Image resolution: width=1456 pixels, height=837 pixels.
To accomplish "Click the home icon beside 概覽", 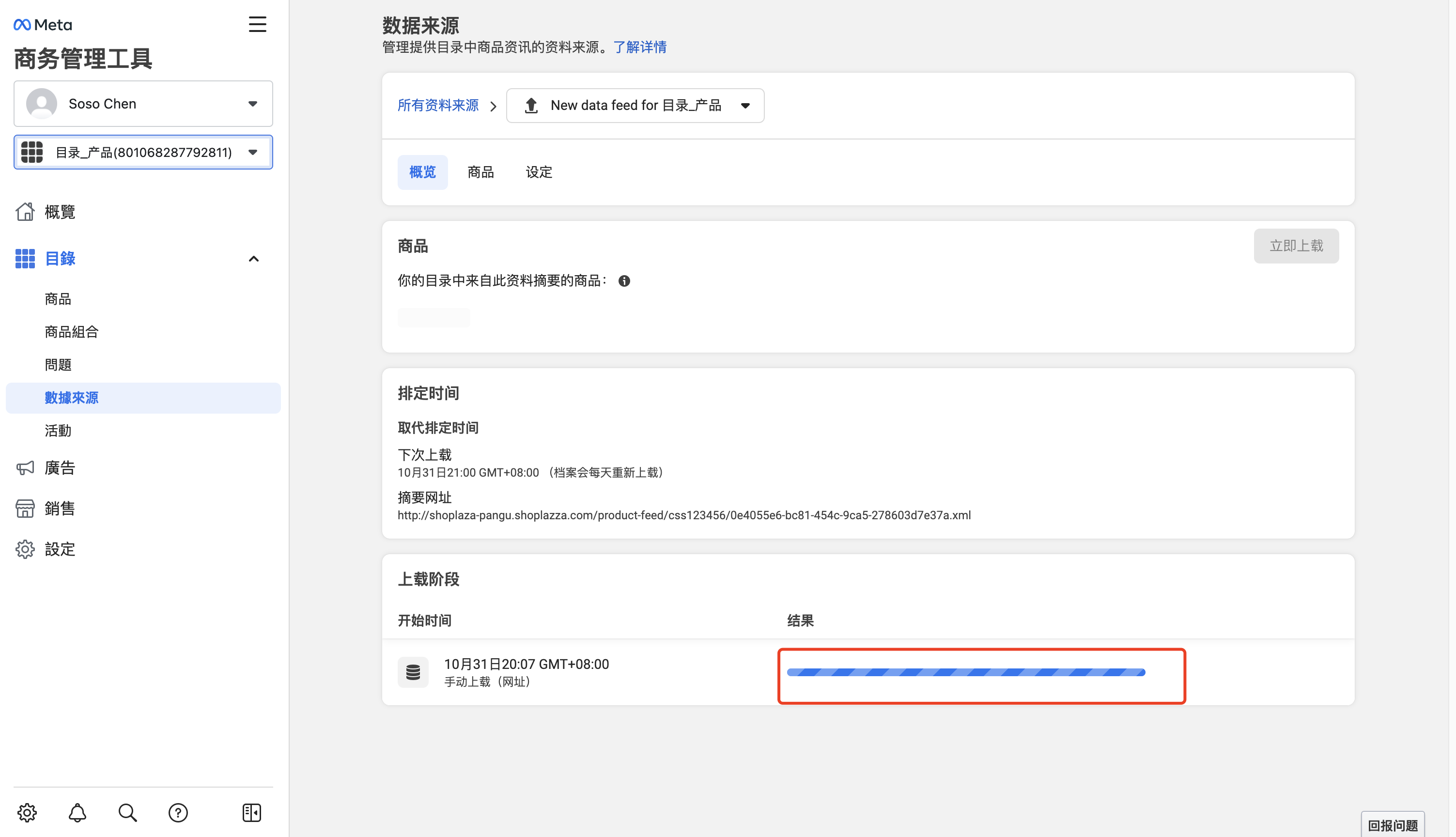I will (x=25, y=212).
